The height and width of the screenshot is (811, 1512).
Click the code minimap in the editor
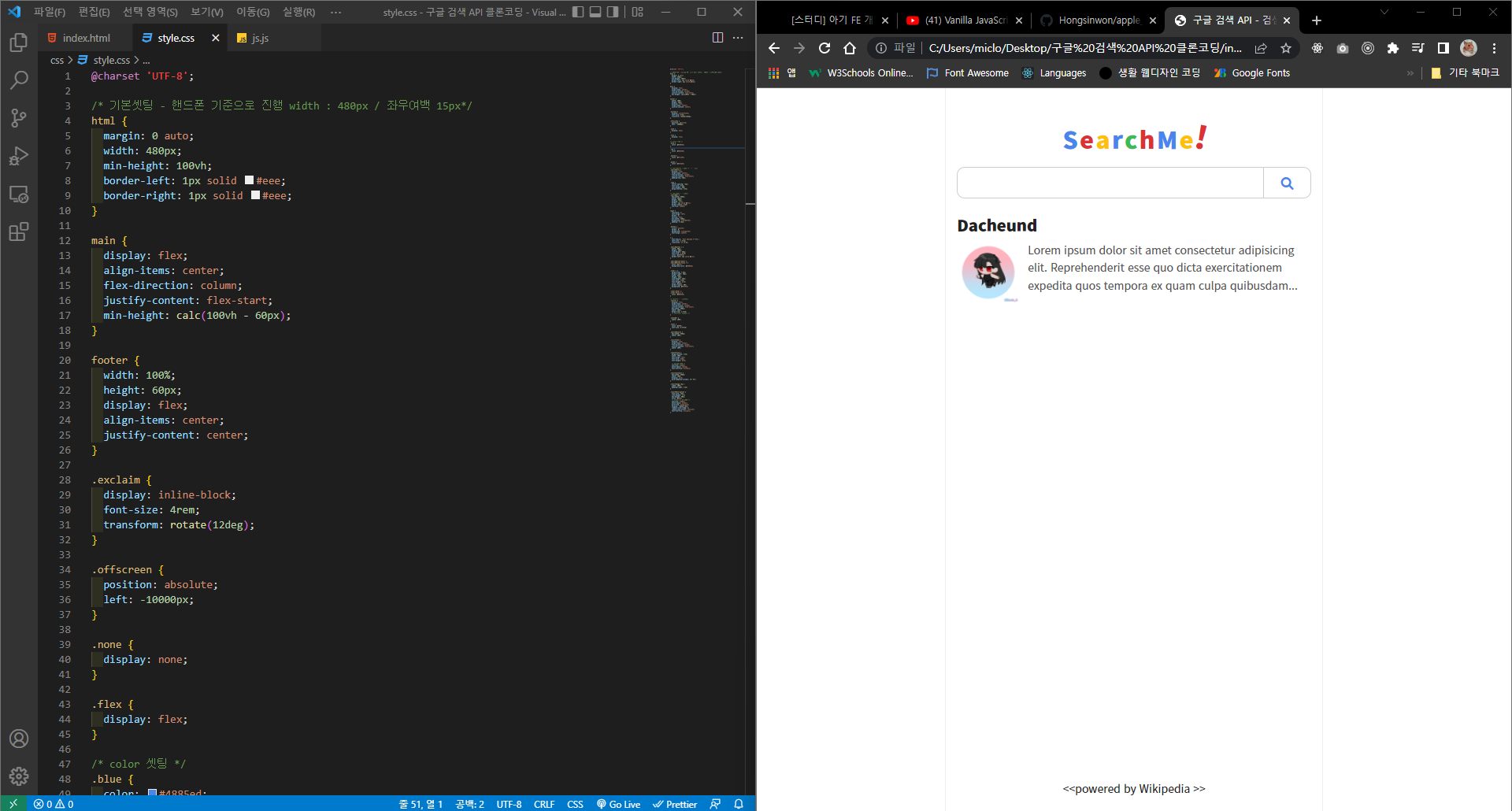706,240
